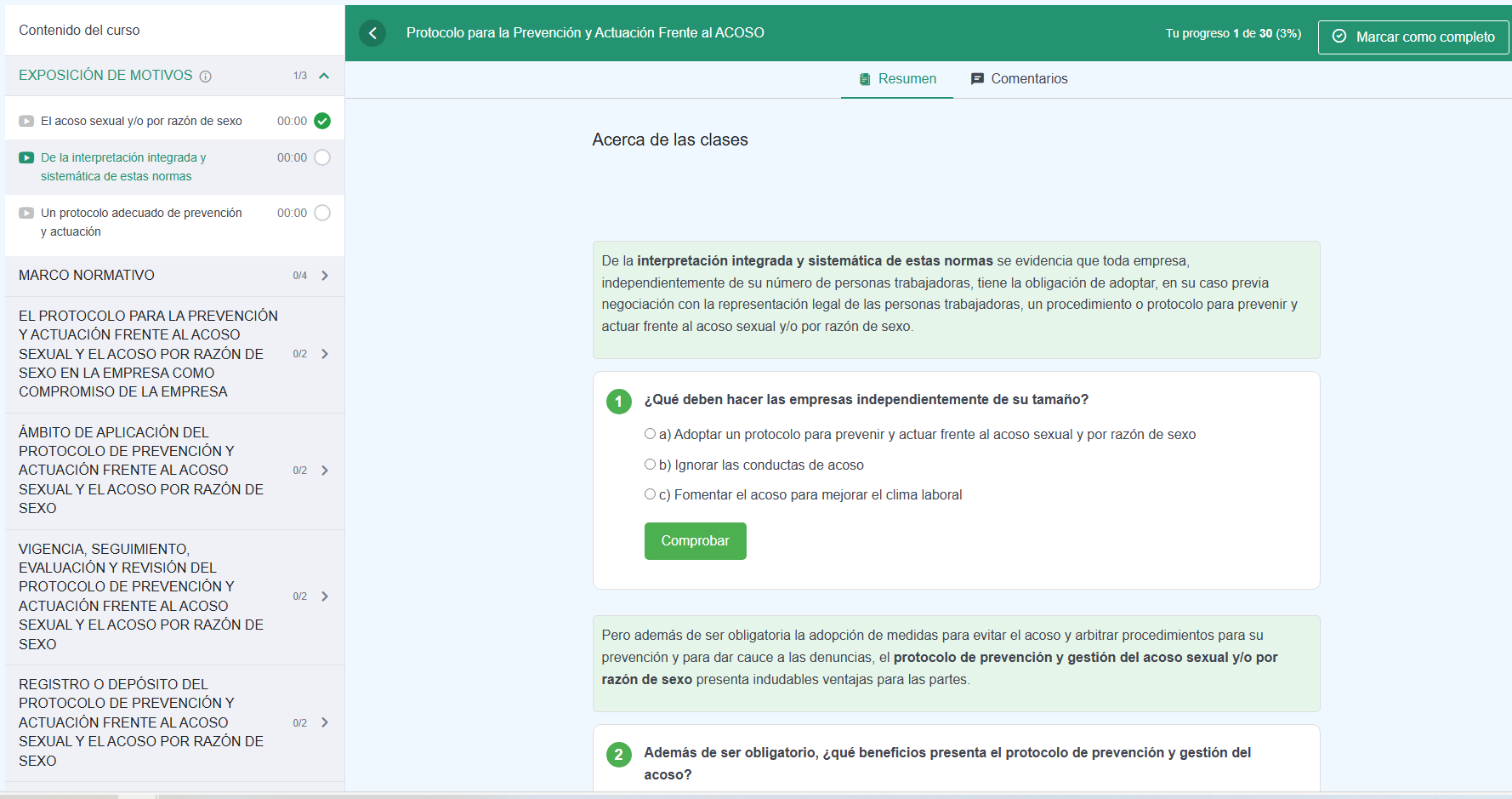Image resolution: width=1512 pixels, height=799 pixels.
Task: Click the back arrow in the course header
Action: (x=372, y=33)
